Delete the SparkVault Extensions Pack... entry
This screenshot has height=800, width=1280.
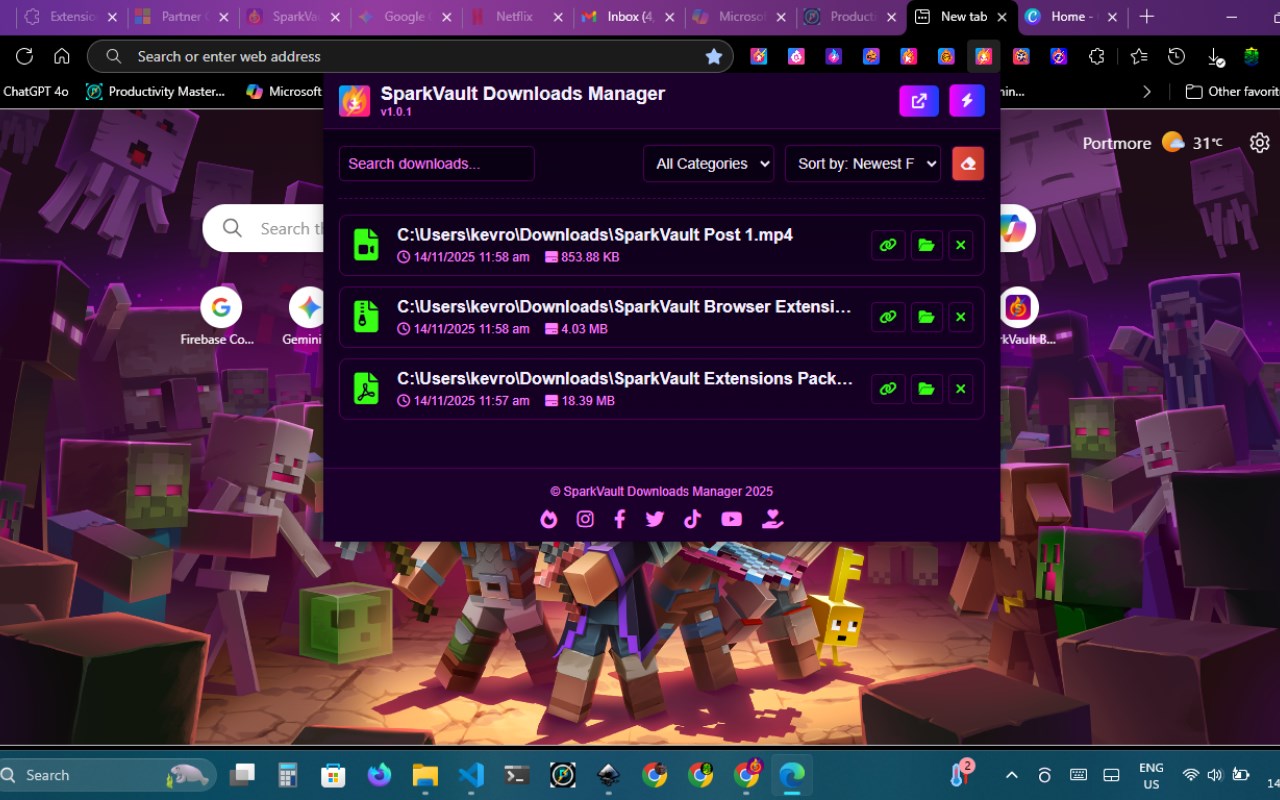(961, 389)
